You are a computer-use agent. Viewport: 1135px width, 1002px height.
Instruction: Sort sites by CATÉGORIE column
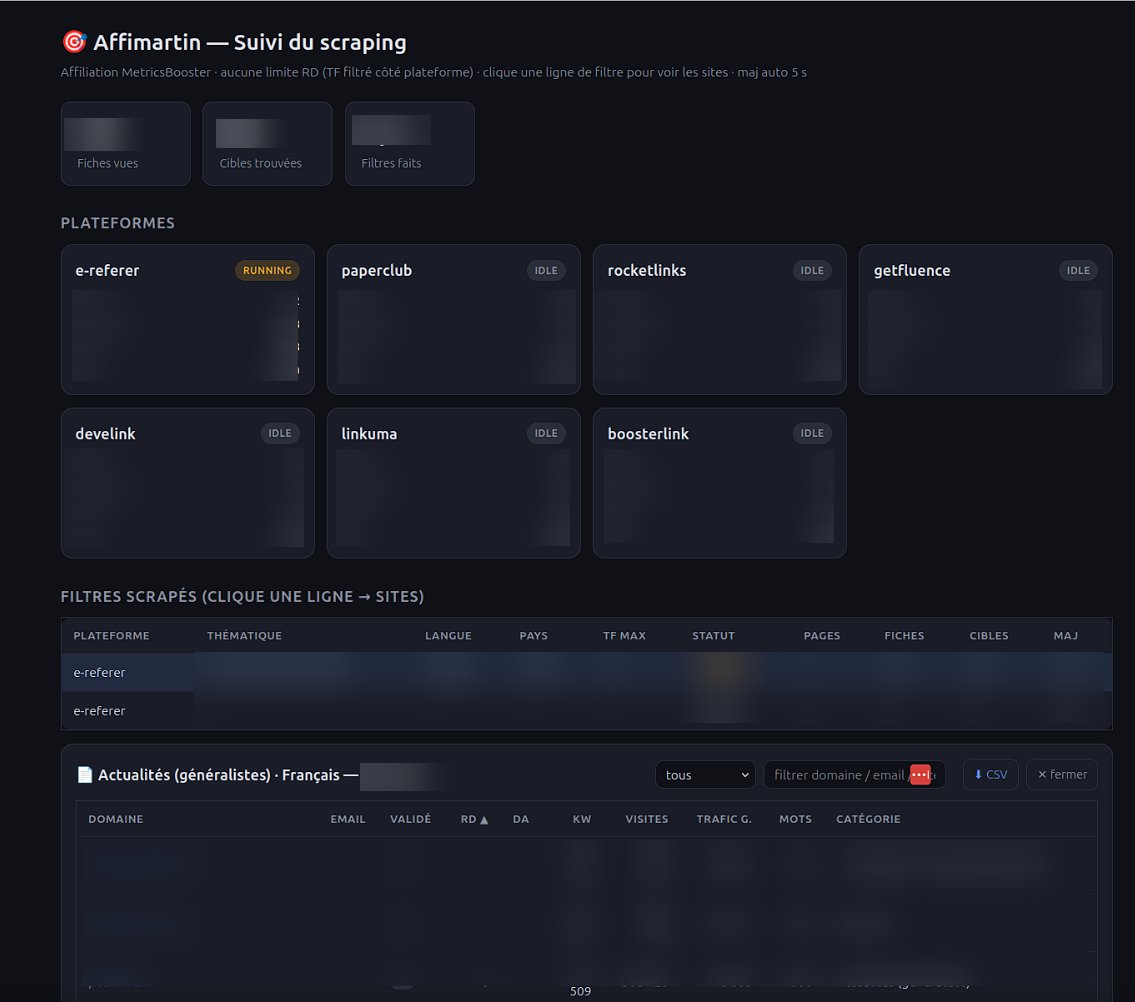(868, 819)
